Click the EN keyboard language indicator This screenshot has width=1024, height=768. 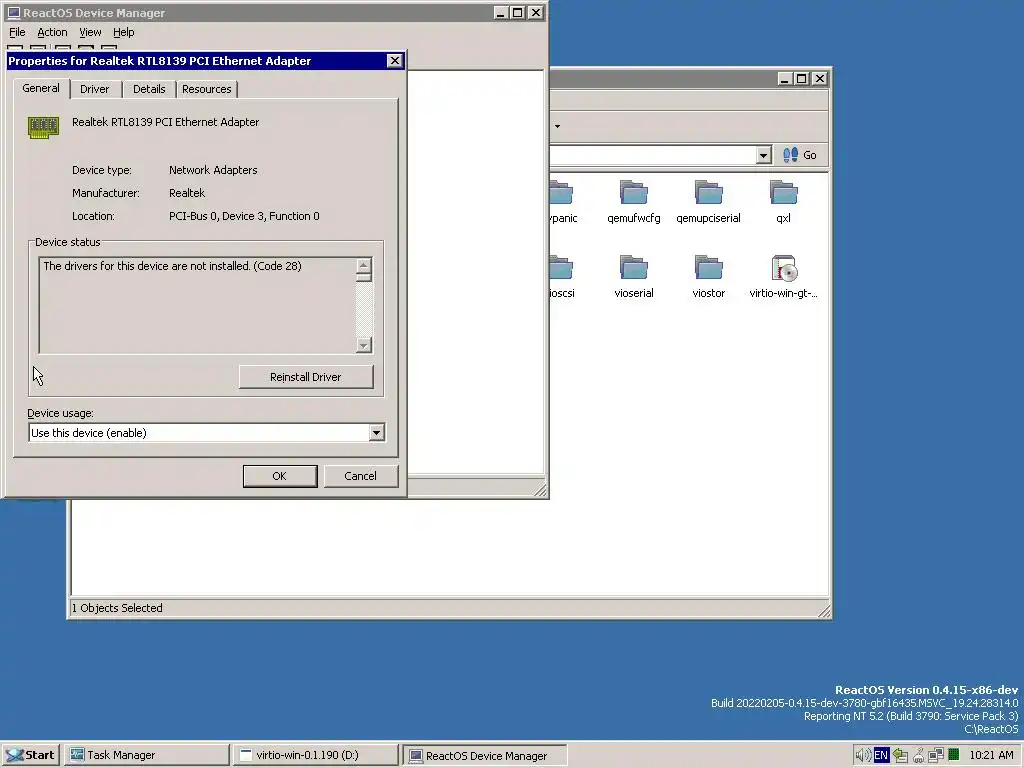[881, 755]
